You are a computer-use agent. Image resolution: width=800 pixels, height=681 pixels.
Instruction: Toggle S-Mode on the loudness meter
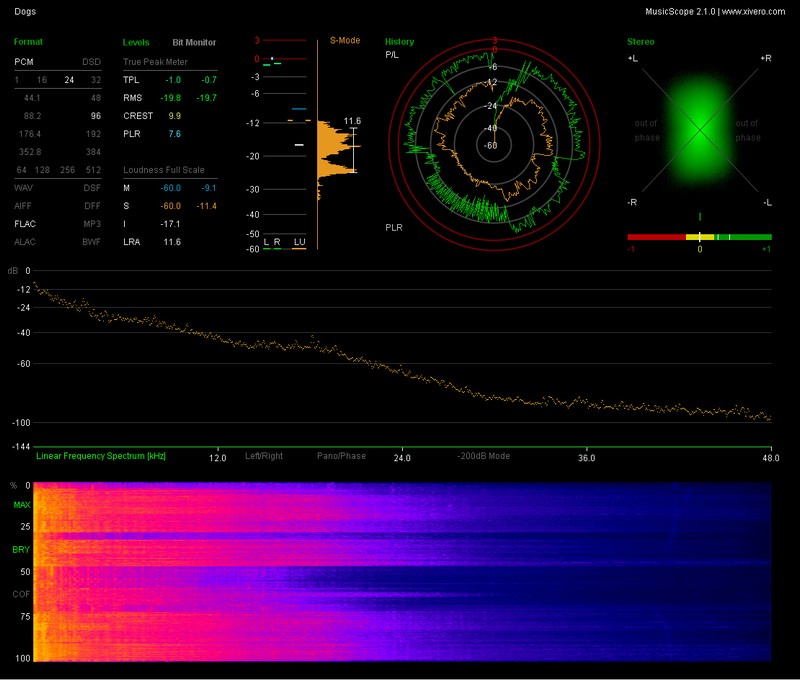tap(344, 42)
